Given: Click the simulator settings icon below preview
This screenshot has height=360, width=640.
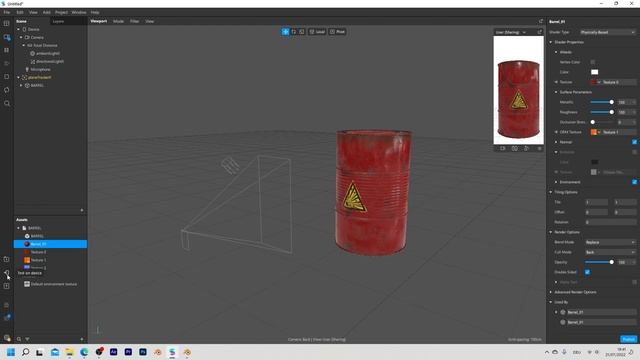Looking at the screenshot, I should pyautogui.click(x=540, y=149).
